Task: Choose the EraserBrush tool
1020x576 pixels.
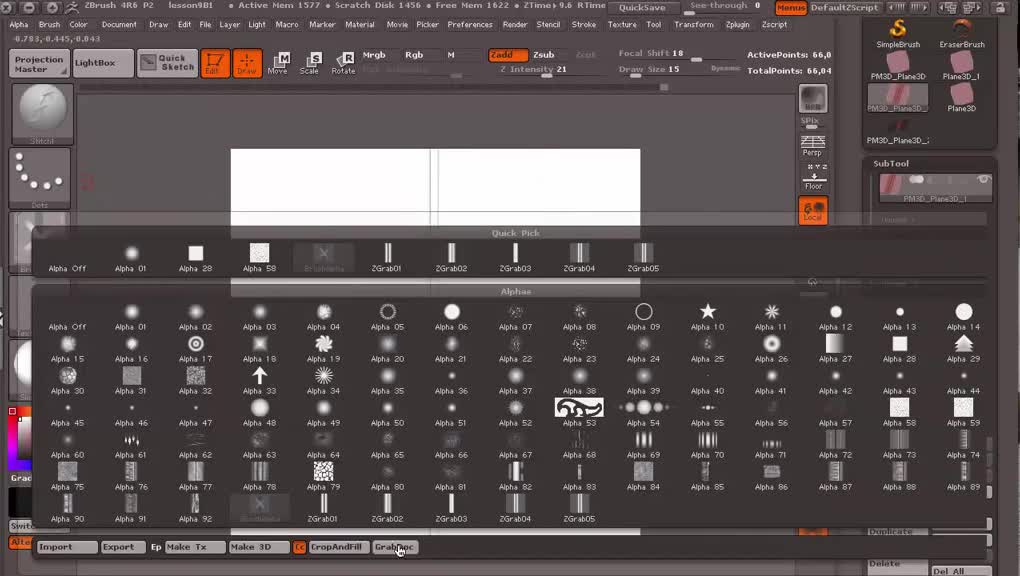Action: pos(962,34)
